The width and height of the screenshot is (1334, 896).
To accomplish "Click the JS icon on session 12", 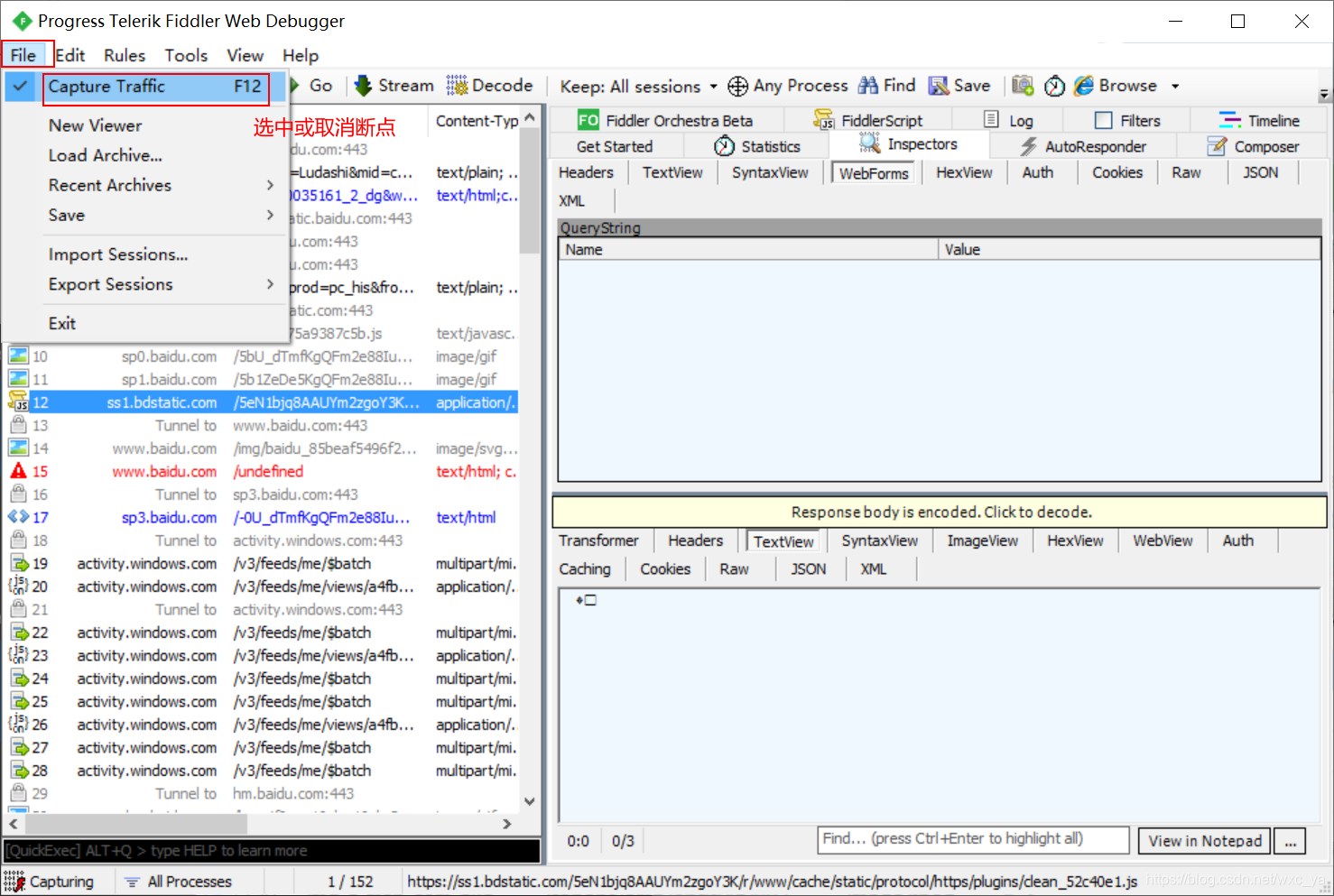I will click(x=18, y=402).
